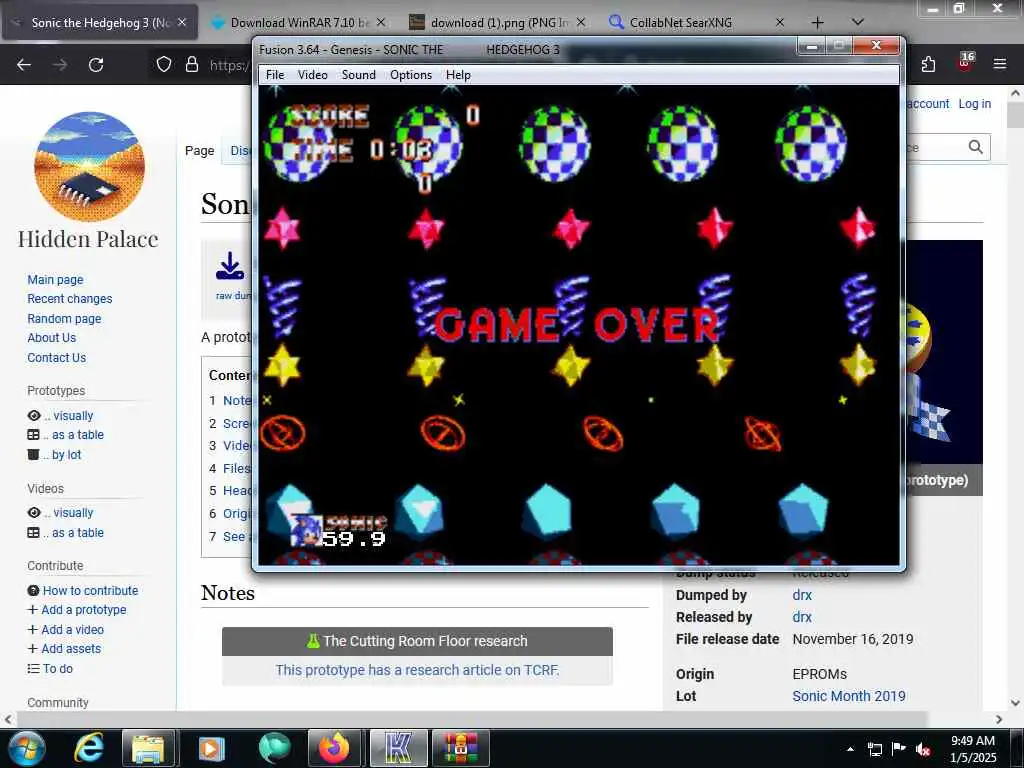Switch to Sonic the Hedgehog 3 browser tab

pos(100,23)
